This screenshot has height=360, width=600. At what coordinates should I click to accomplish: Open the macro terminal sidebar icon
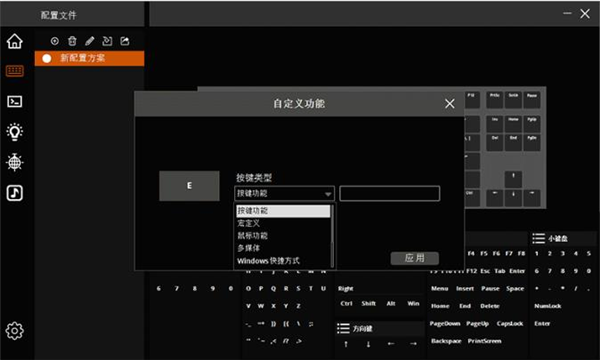pyautogui.click(x=15, y=101)
